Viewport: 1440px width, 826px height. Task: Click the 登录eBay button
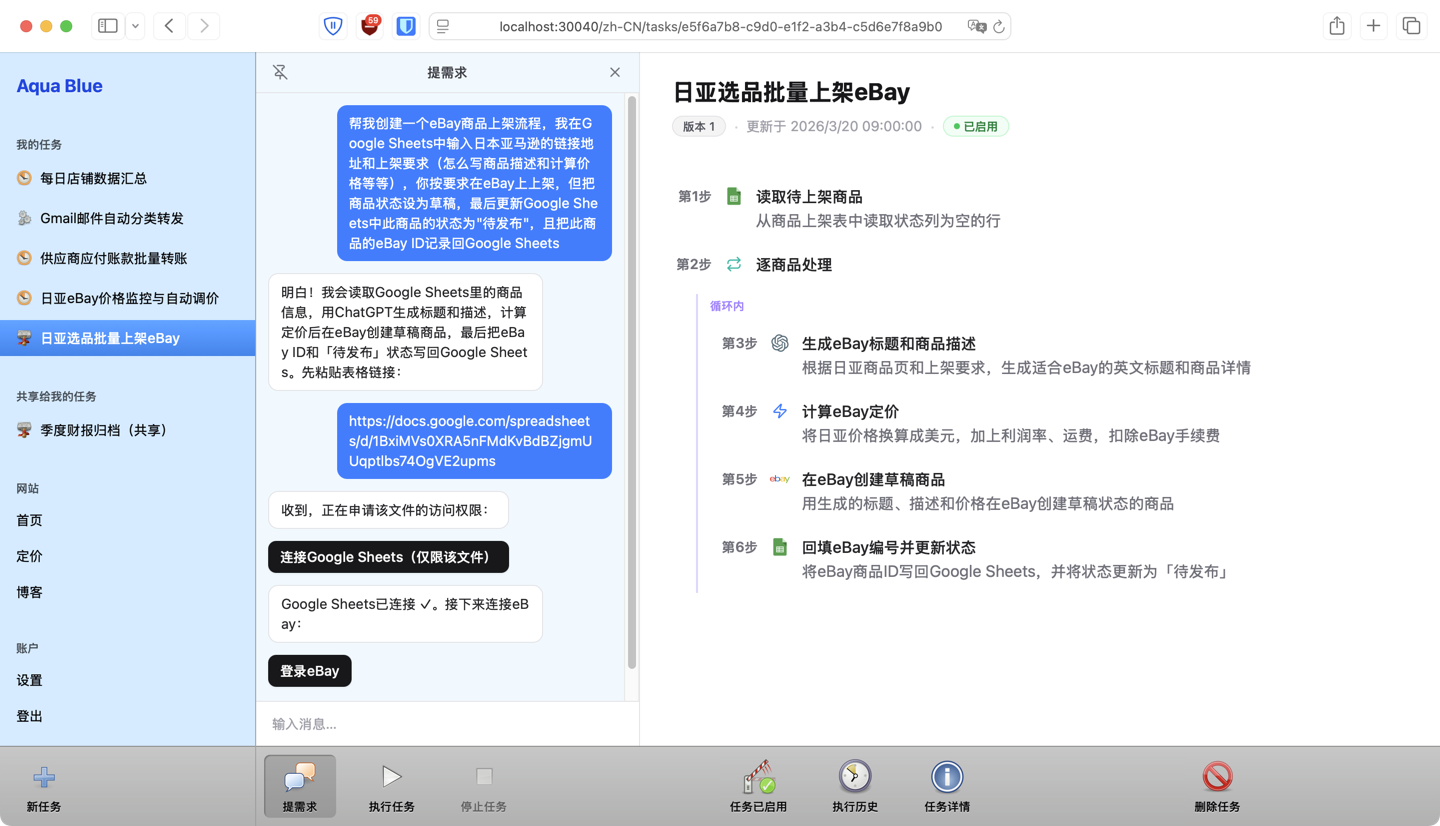[309, 670]
